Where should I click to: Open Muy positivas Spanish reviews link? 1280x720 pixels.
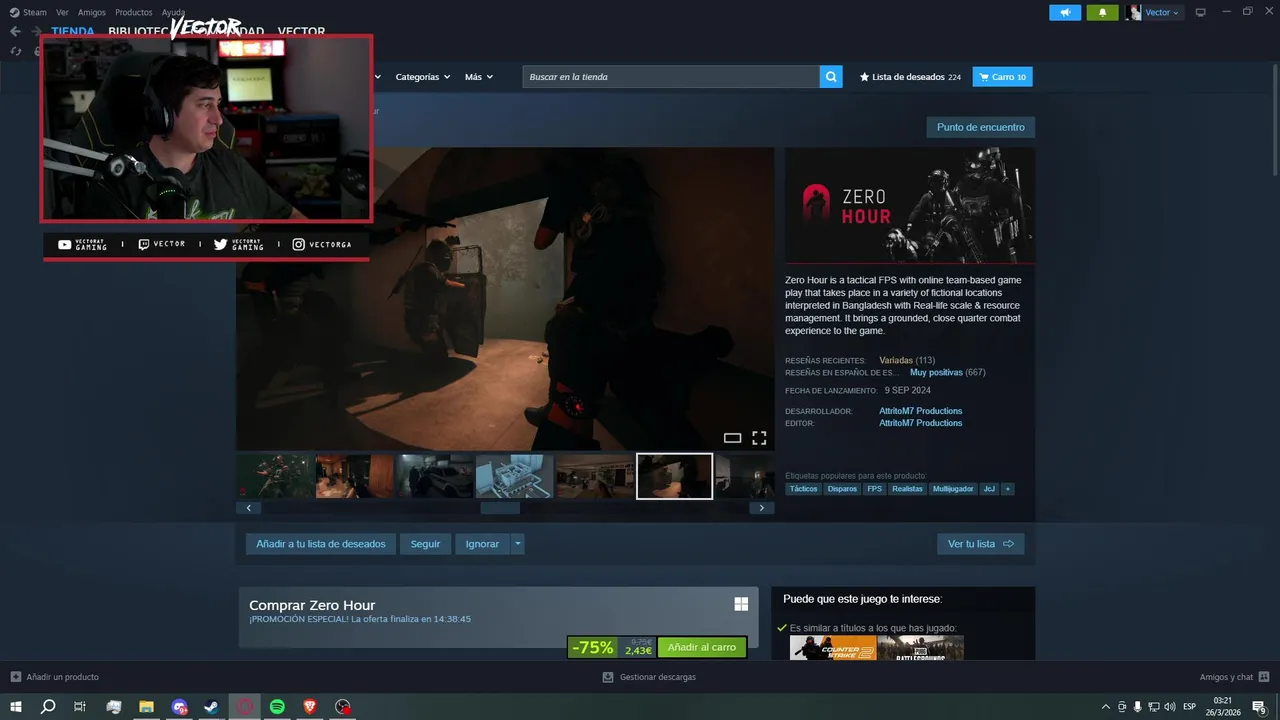coord(936,372)
